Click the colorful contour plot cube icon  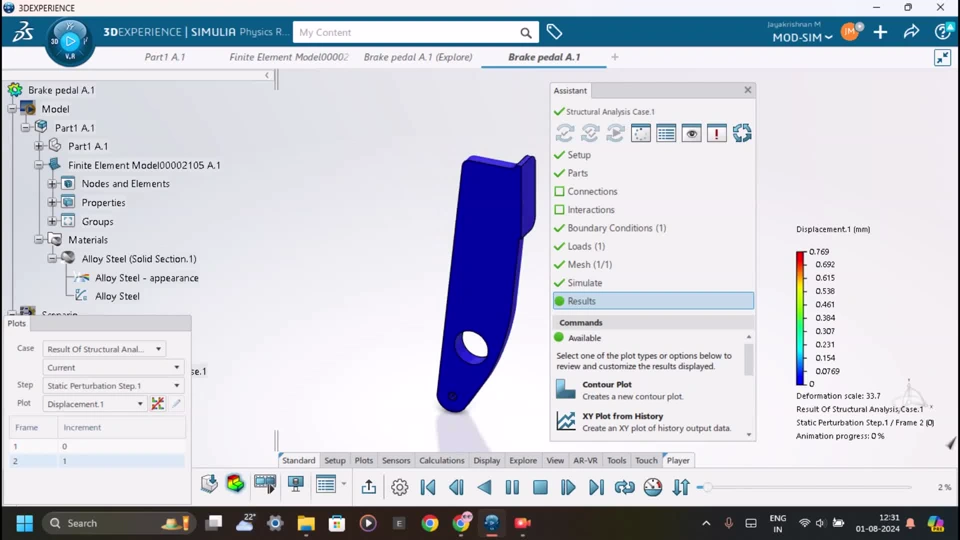click(236, 484)
